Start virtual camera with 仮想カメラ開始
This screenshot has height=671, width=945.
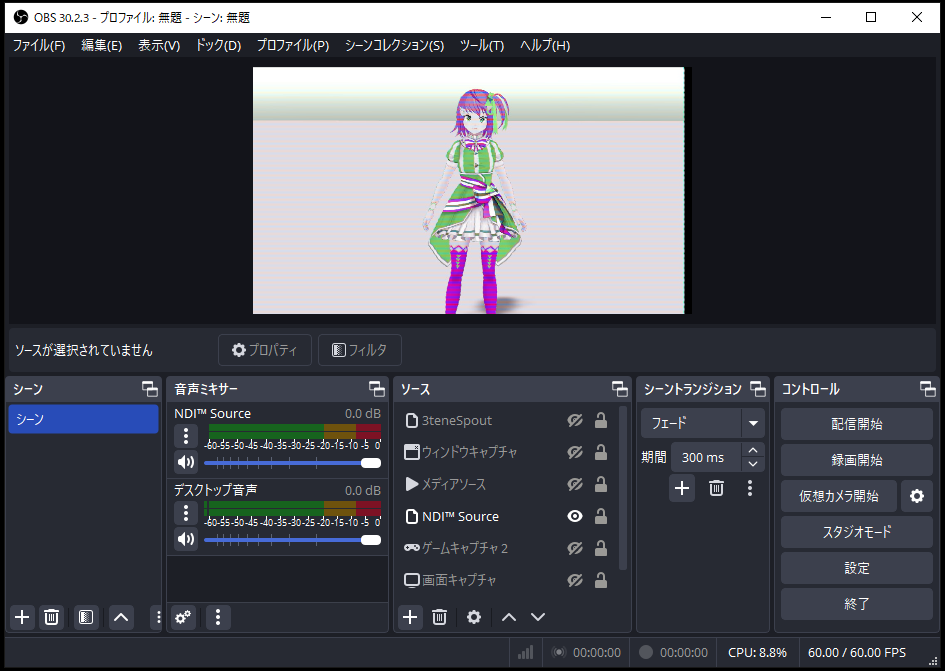click(x=838, y=496)
